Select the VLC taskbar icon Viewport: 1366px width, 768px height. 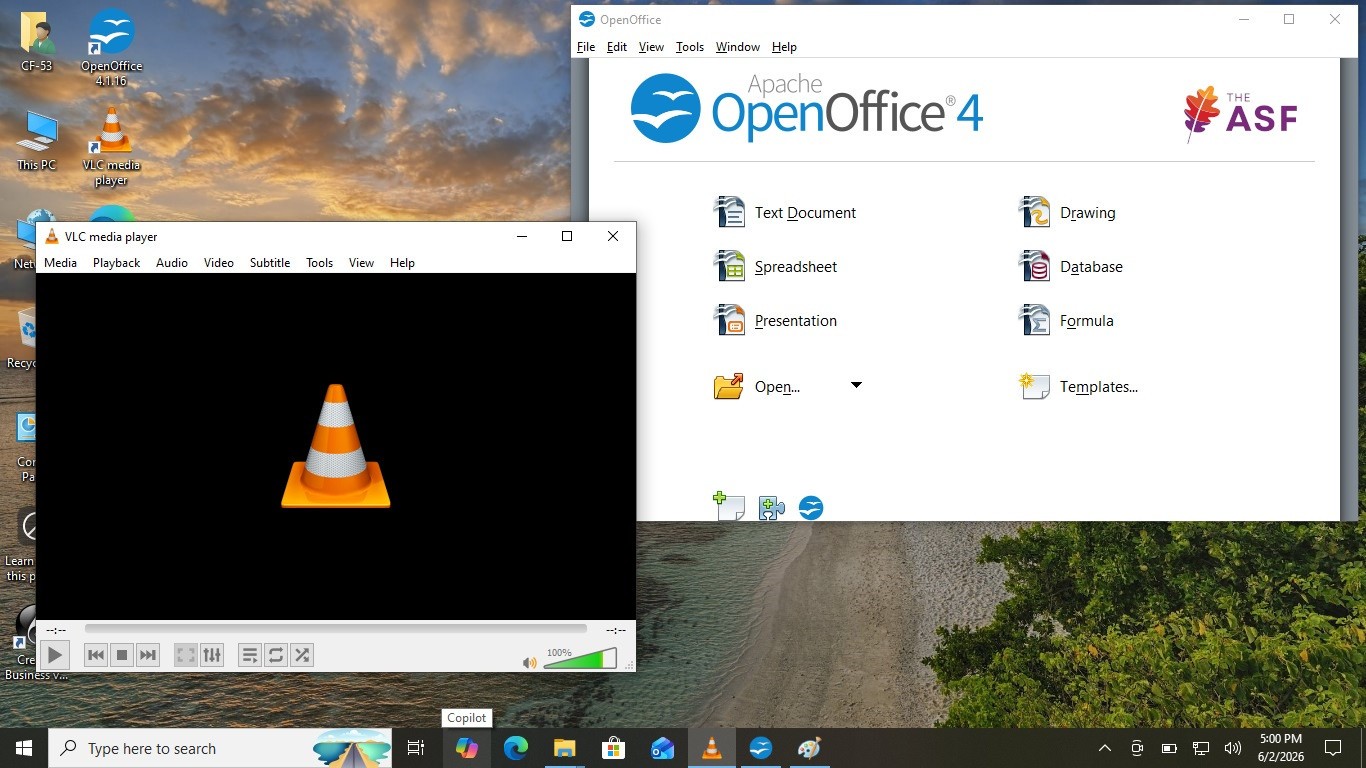click(x=712, y=748)
